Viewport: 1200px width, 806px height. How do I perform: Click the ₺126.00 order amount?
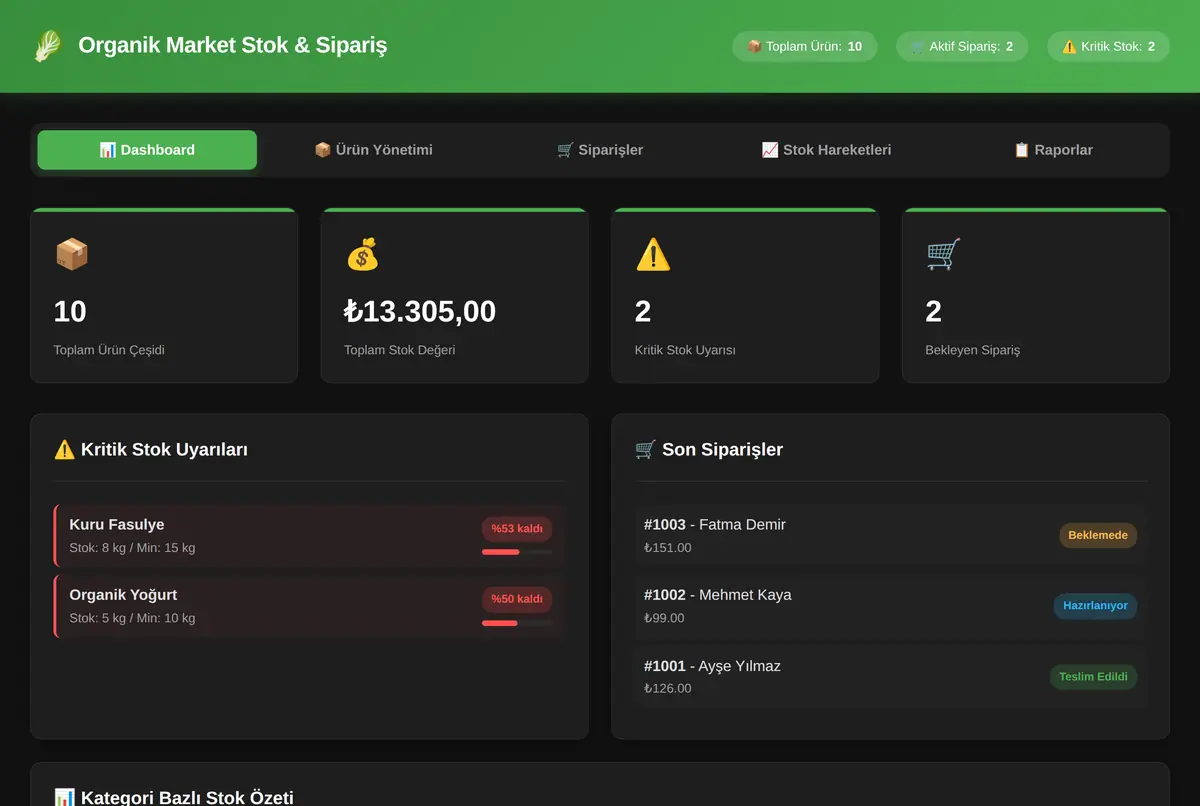click(x=668, y=688)
